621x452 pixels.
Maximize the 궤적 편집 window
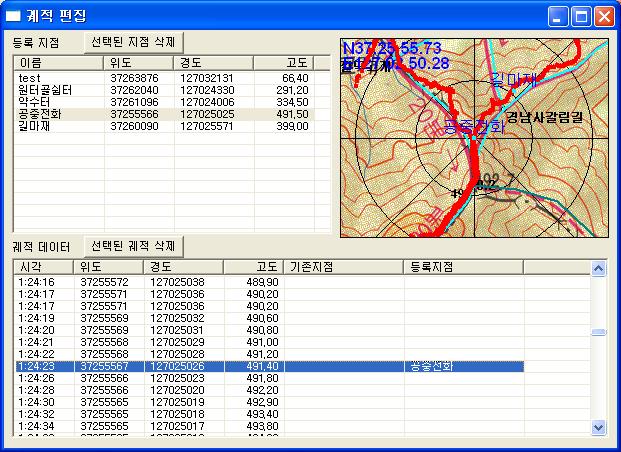[x=581, y=17]
